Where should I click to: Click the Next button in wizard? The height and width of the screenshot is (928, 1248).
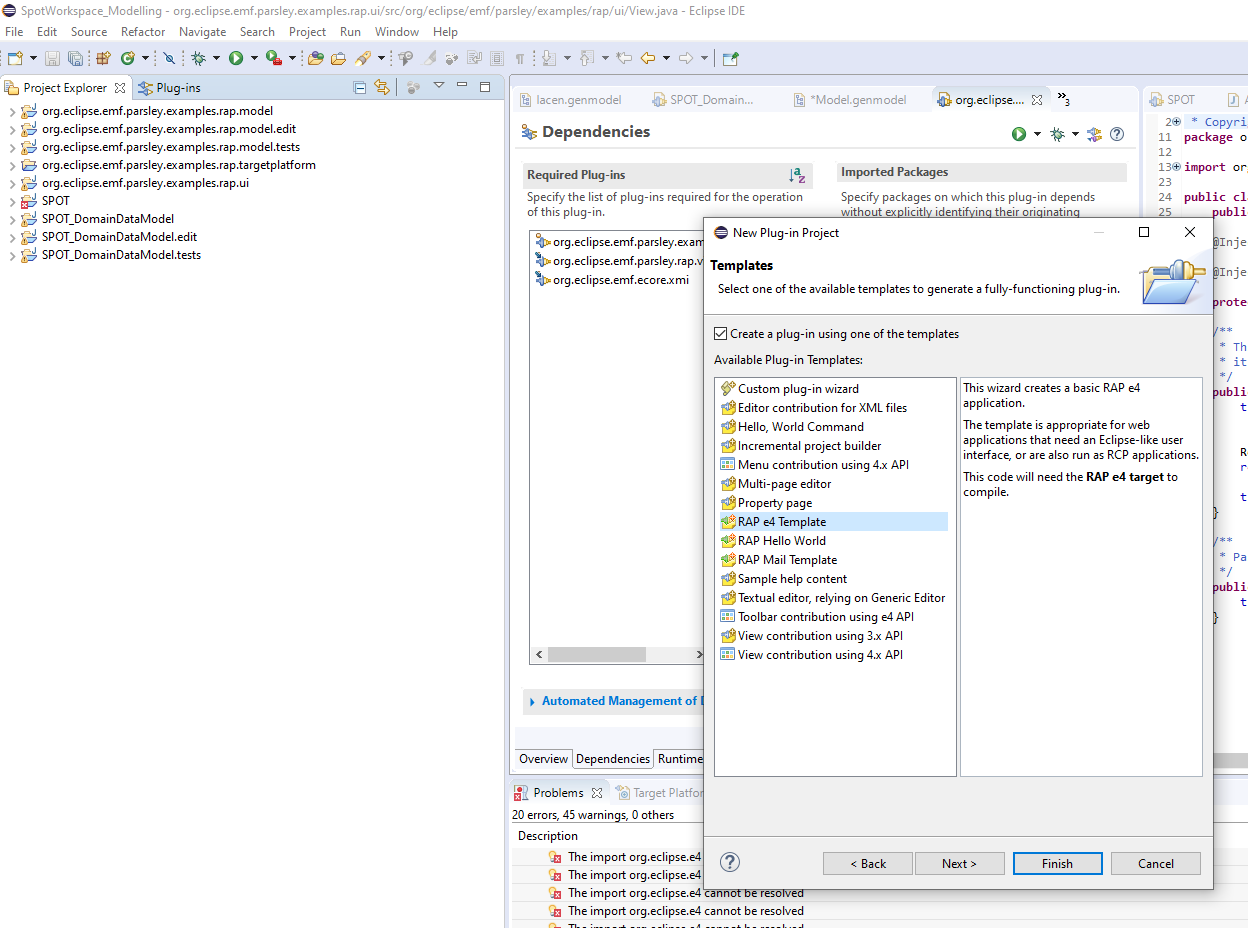[x=958, y=864]
